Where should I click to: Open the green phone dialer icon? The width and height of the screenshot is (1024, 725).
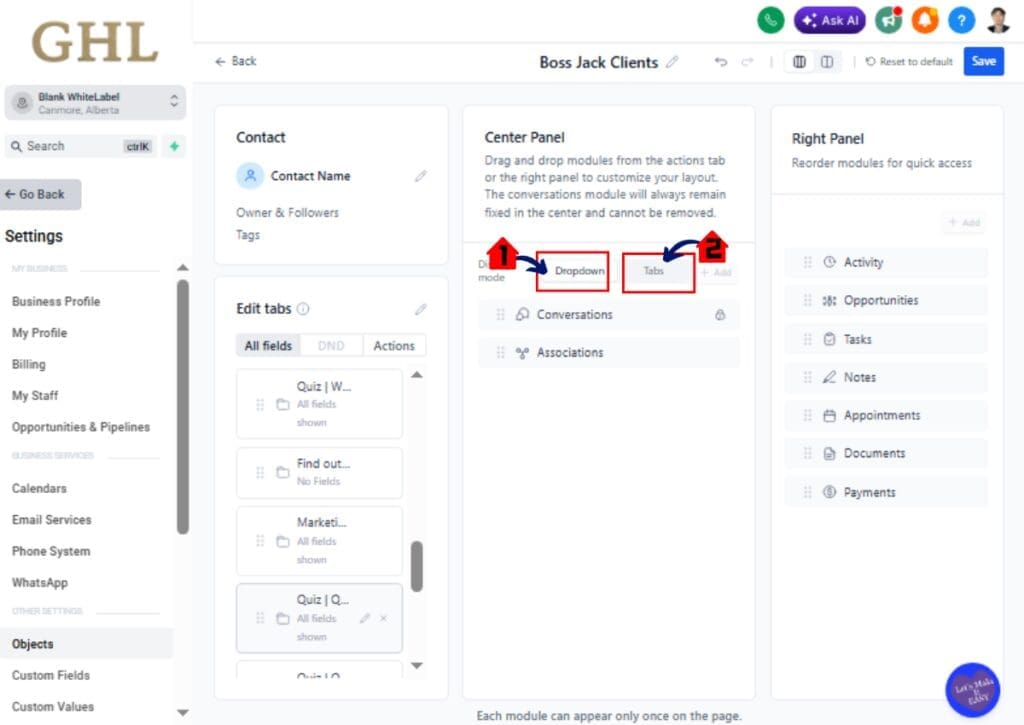(x=770, y=20)
